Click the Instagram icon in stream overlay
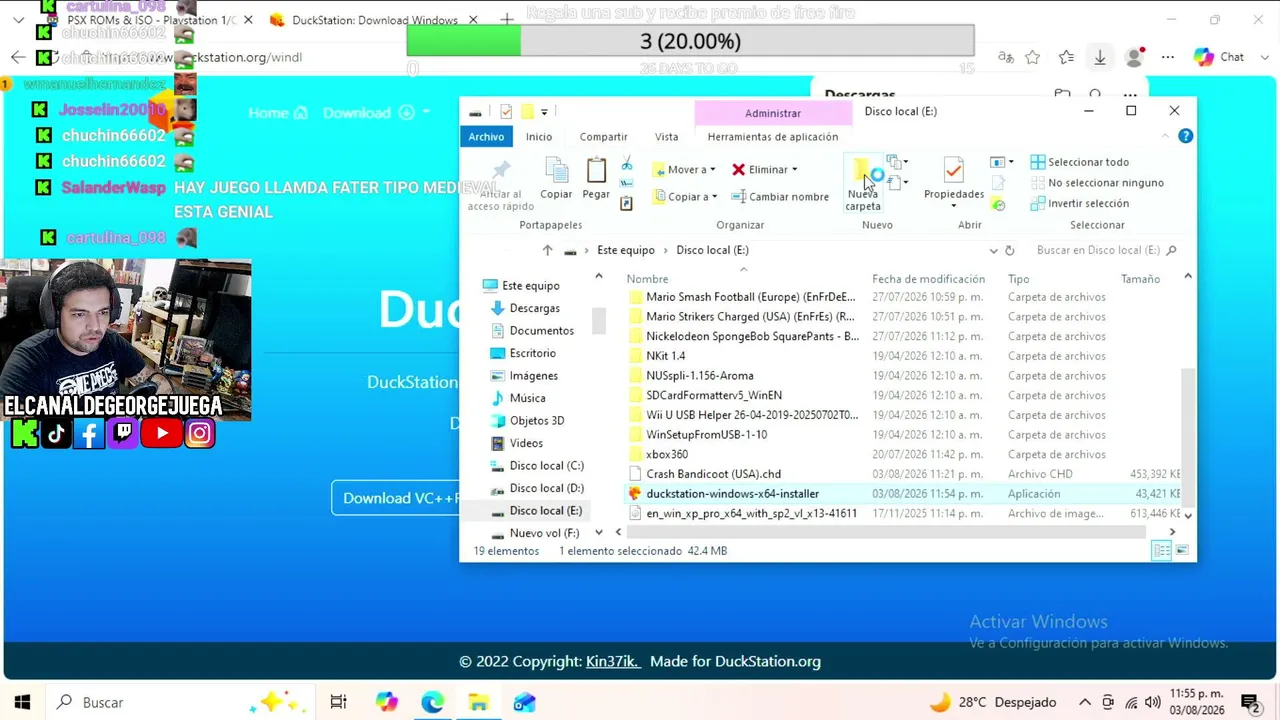The width and height of the screenshot is (1280, 720). click(199, 433)
